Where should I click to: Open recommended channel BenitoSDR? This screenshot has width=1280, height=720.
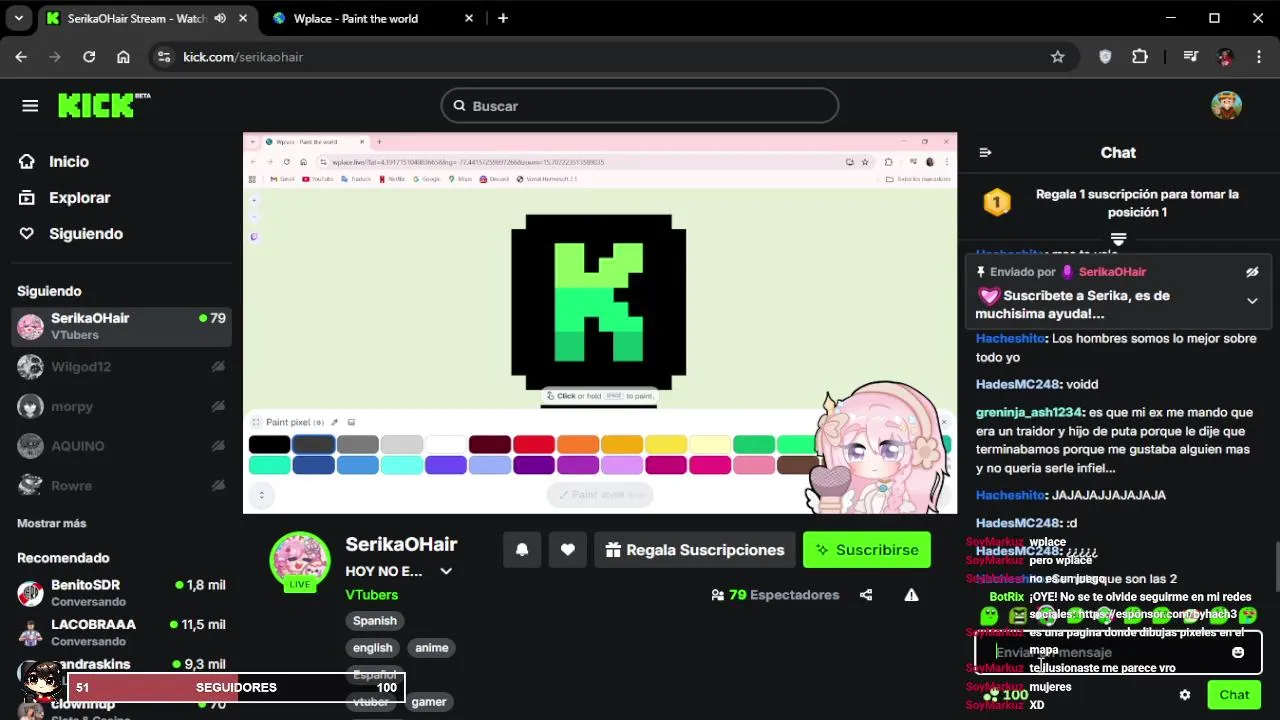coord(121,593)
